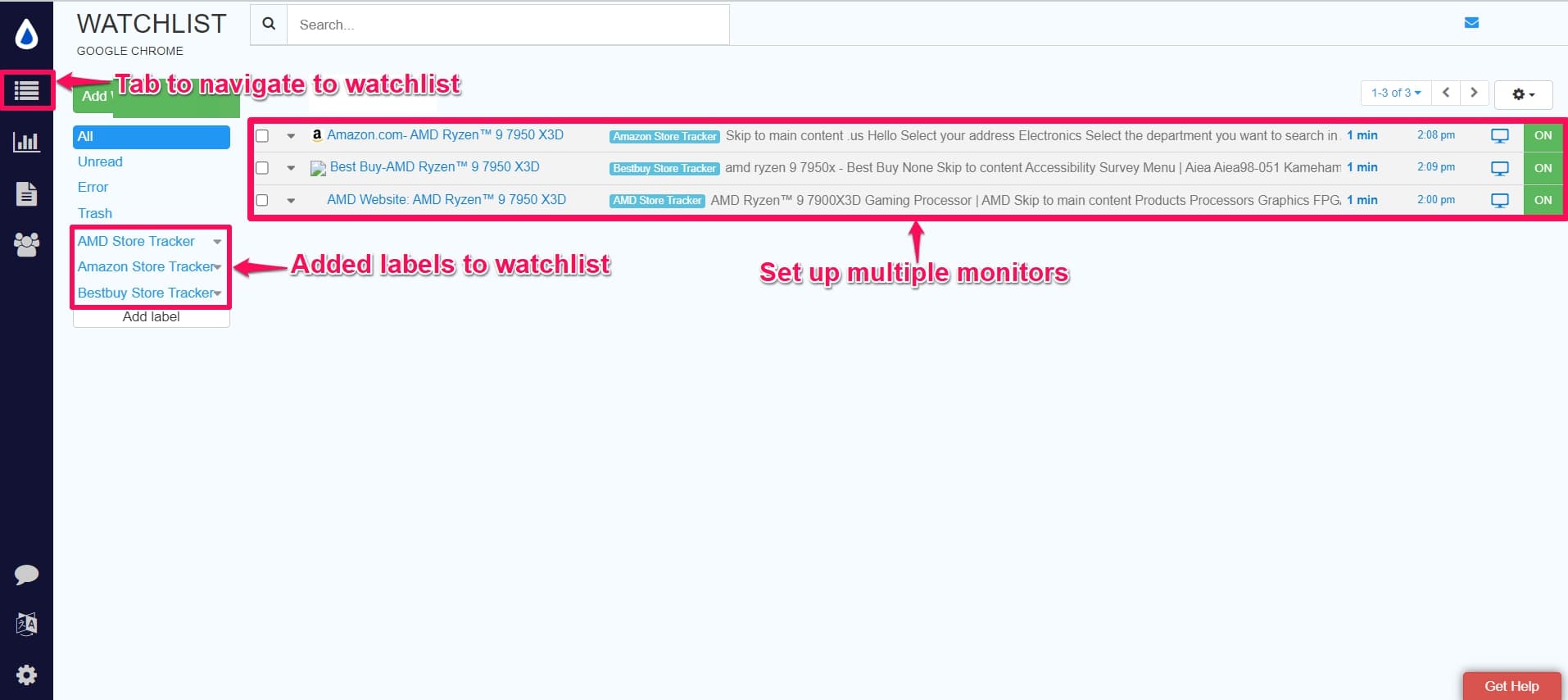Open settings gear in left sidebar
The width and height of the screenshot is (1568, 700).
coord(26,675)
